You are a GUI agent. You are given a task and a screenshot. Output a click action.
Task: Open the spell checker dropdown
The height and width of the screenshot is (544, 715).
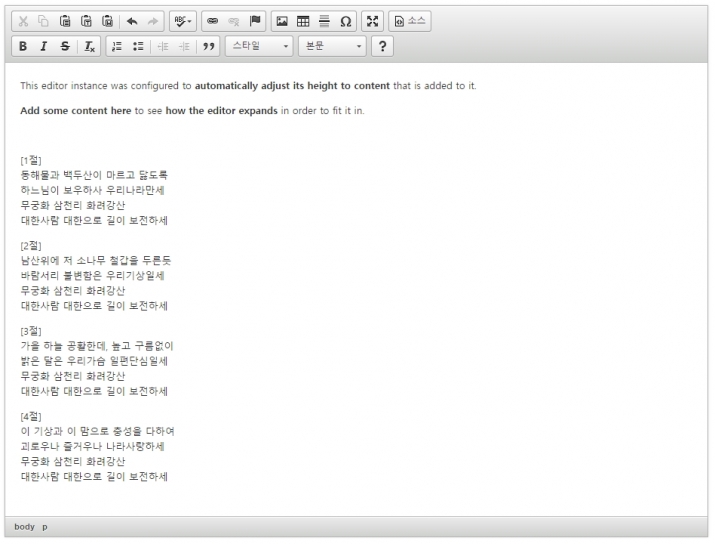click(183, 21)
